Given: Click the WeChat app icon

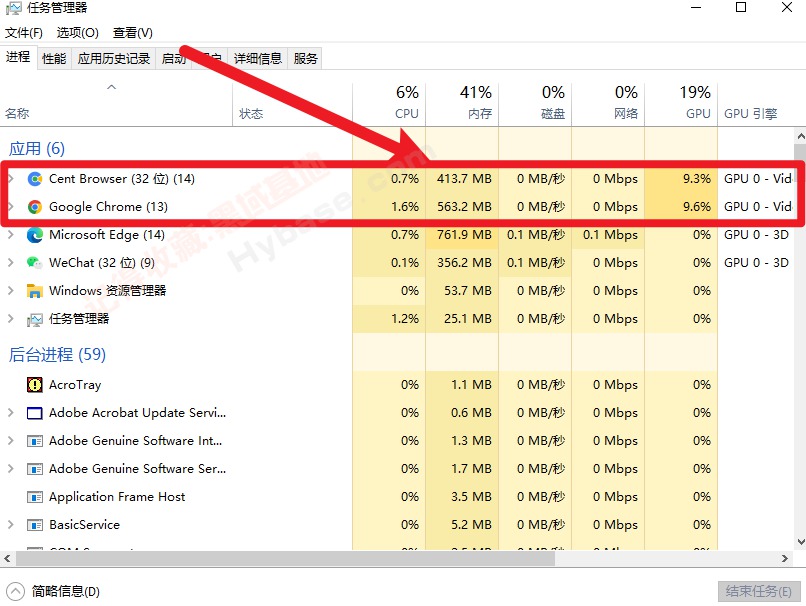Looking at the screenshot, I should pyautogui.click(x=34, y=263).
